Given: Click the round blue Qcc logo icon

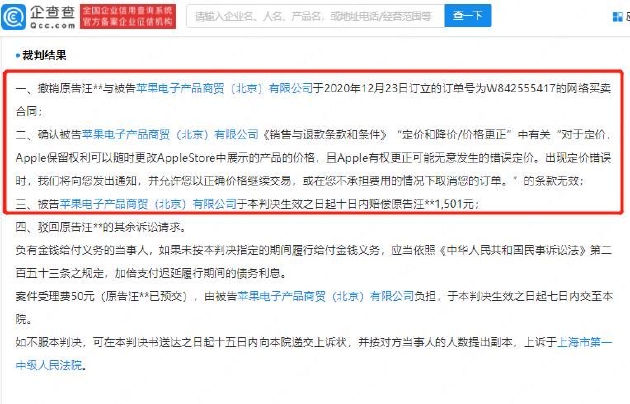Looking at the screenshot, I should click(x=13, y=16).
